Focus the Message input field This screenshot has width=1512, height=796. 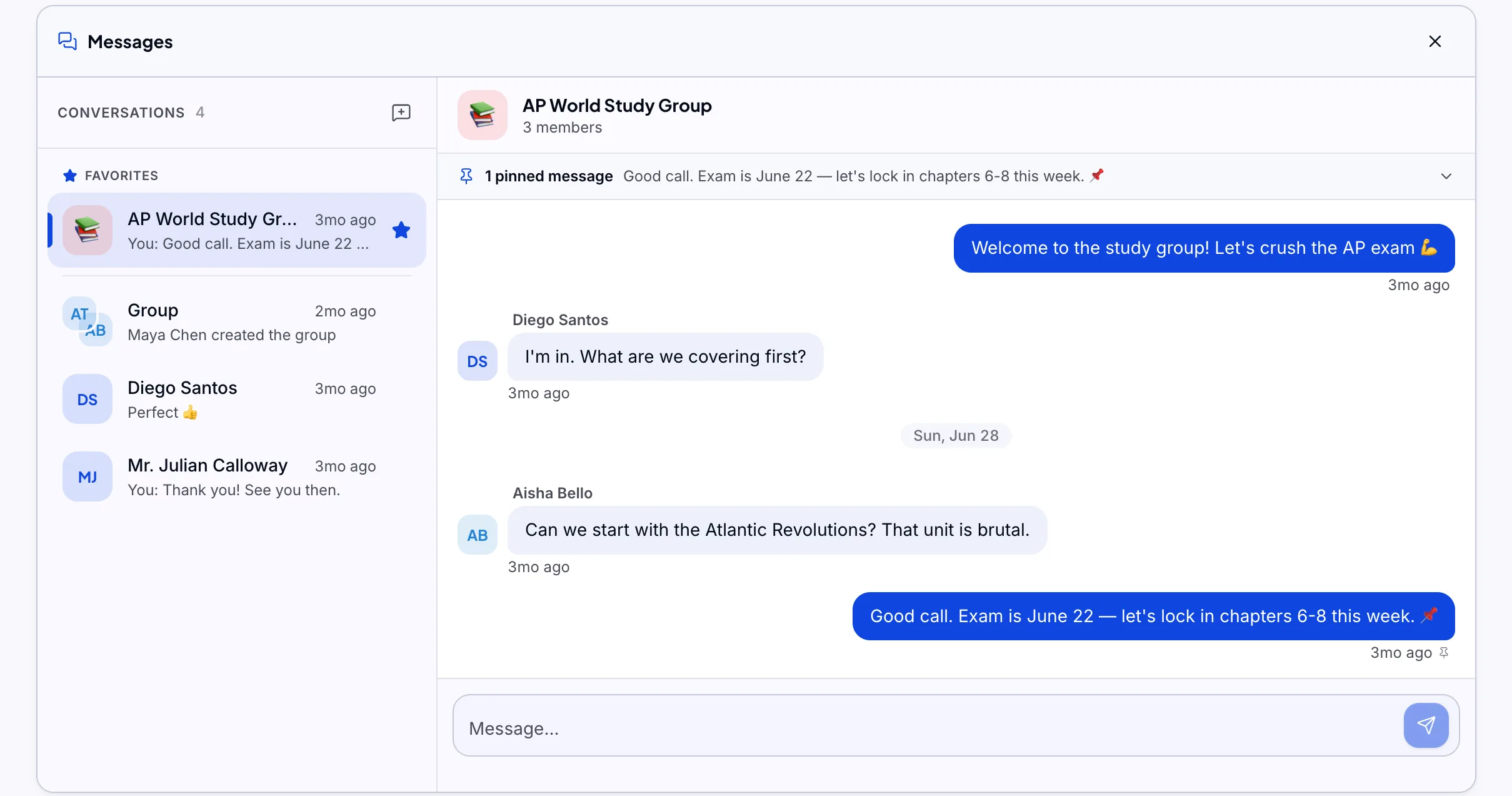pyautogui.click(x=928, y=725)
